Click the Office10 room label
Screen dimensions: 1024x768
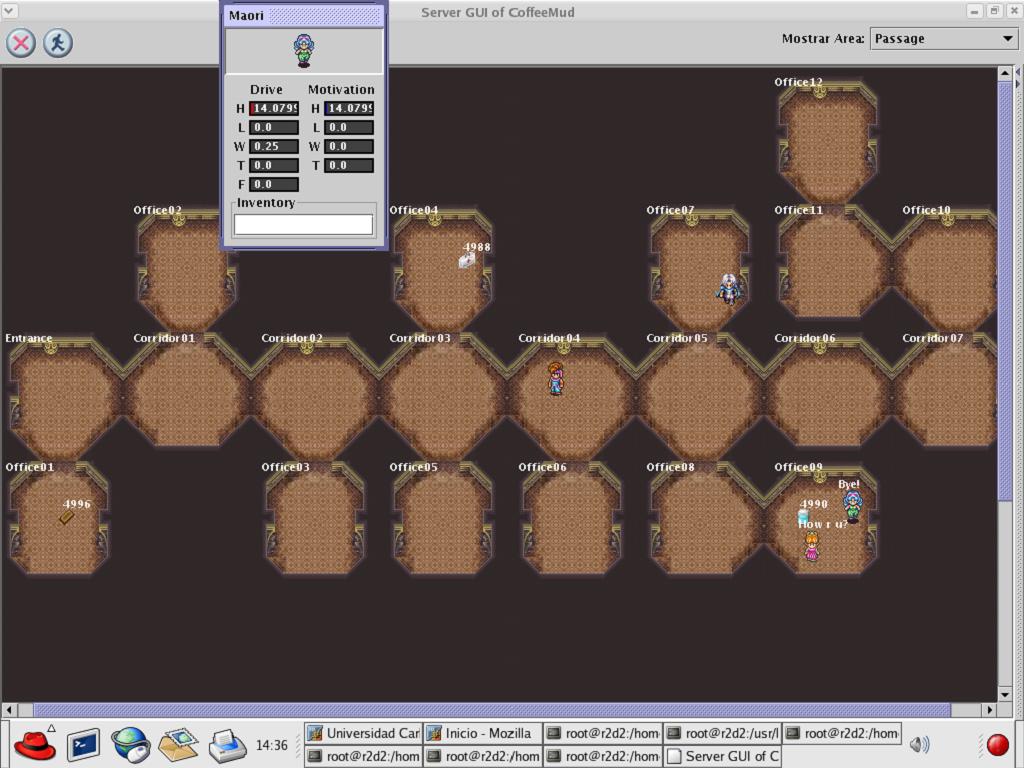(926, 210)
